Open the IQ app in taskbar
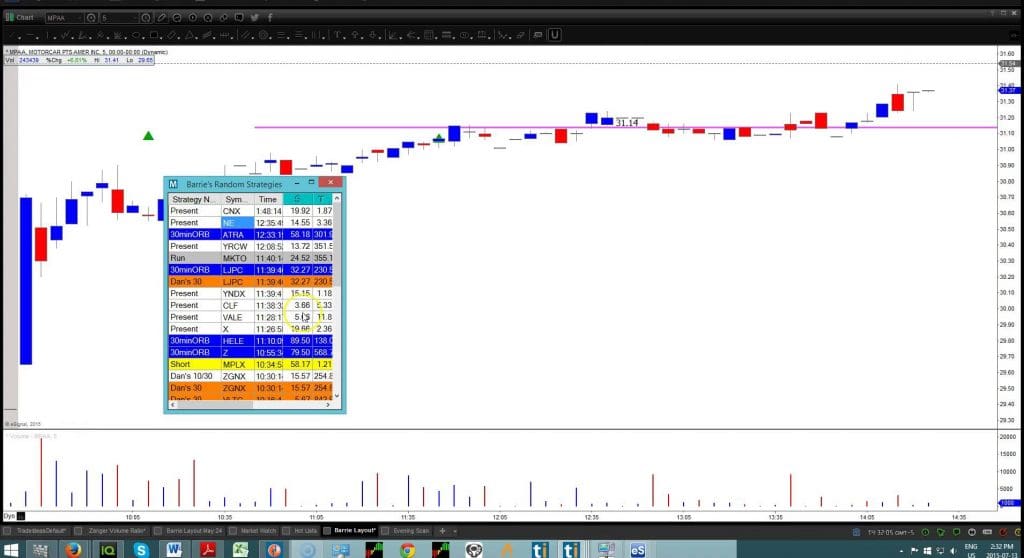Viewport: 1024px width, 558px height. pos(107,550)
